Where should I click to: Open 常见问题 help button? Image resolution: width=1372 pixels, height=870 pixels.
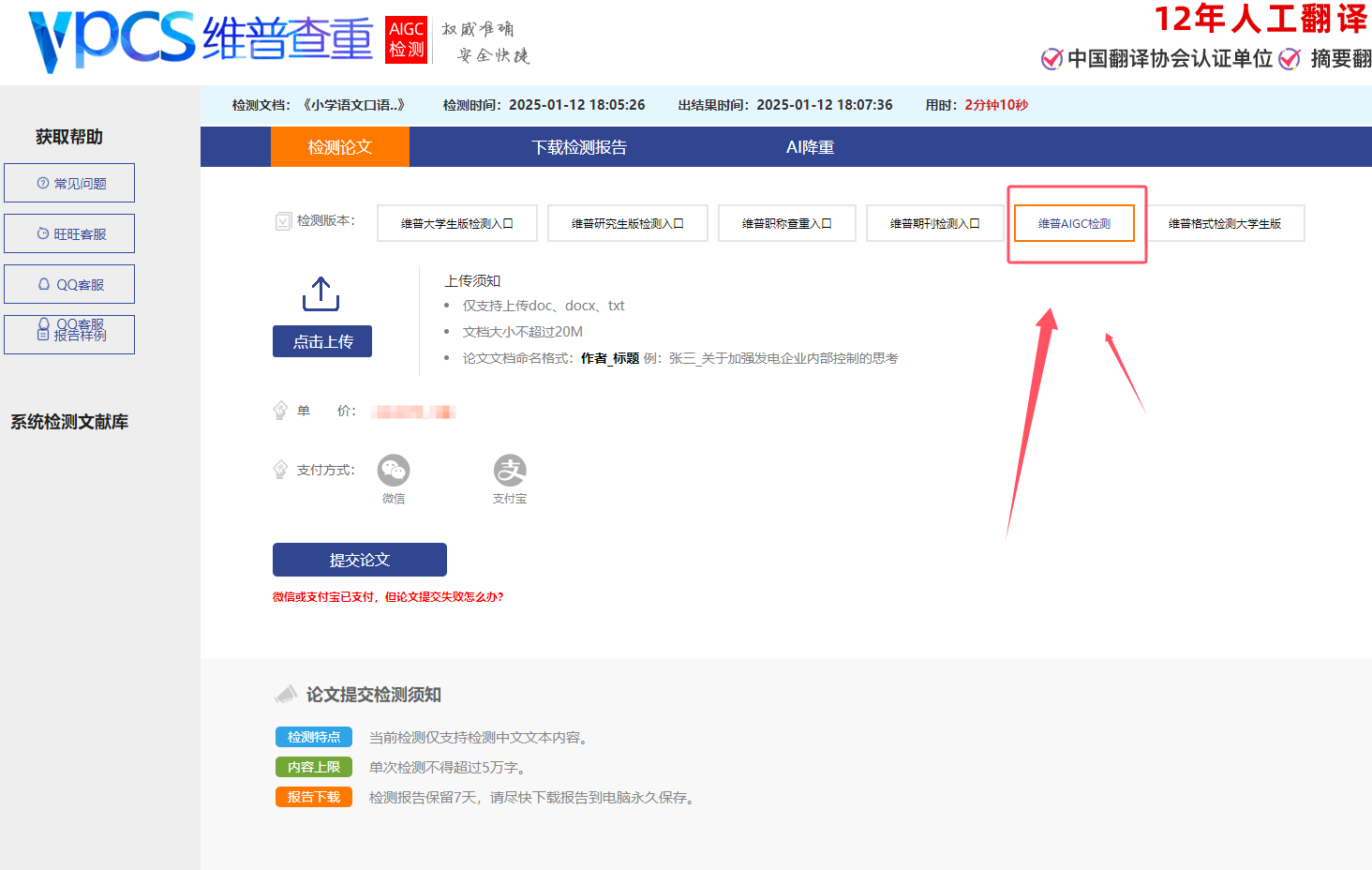click(x=69, y=183)
